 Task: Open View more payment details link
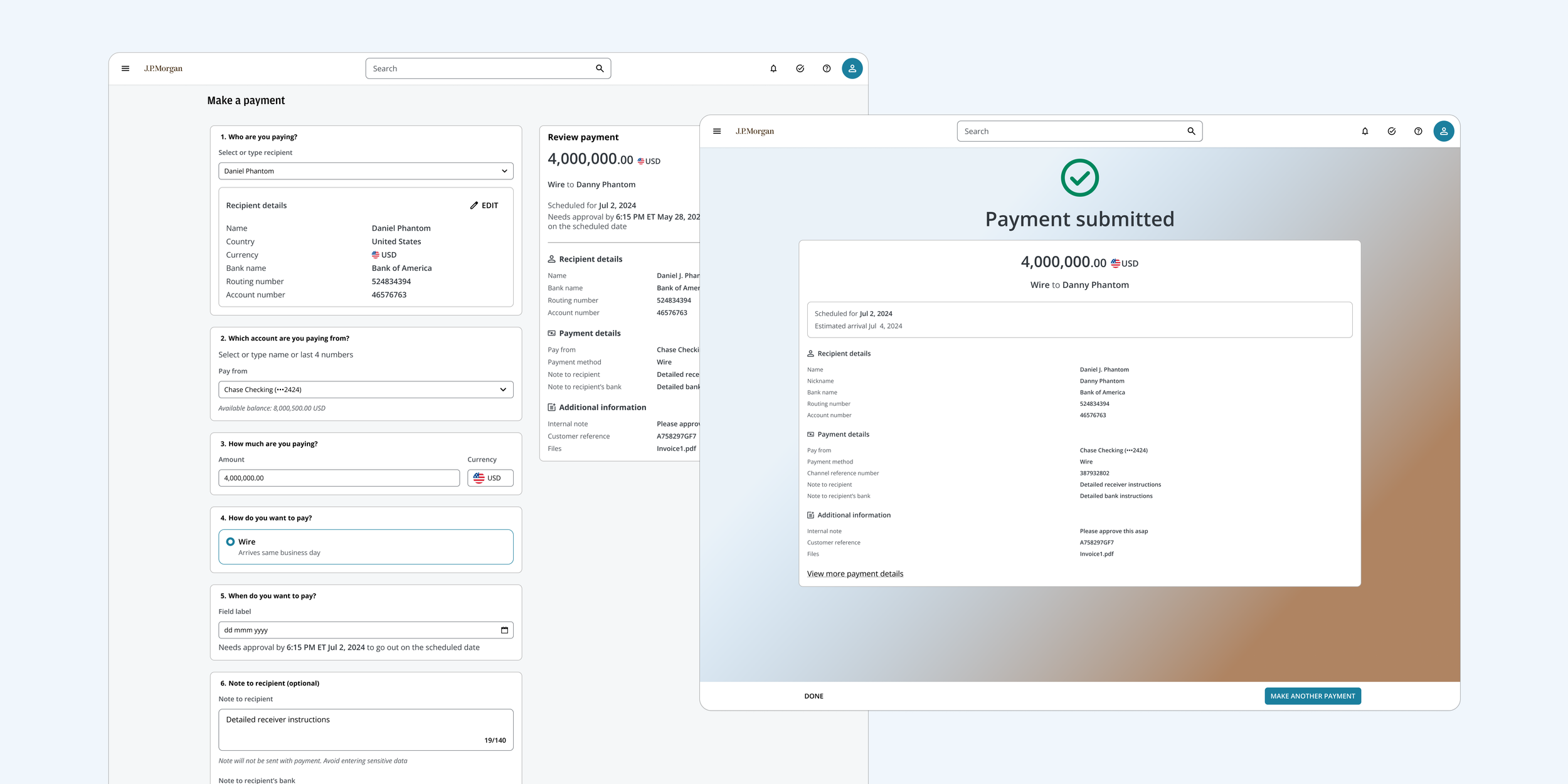[855, 573]
